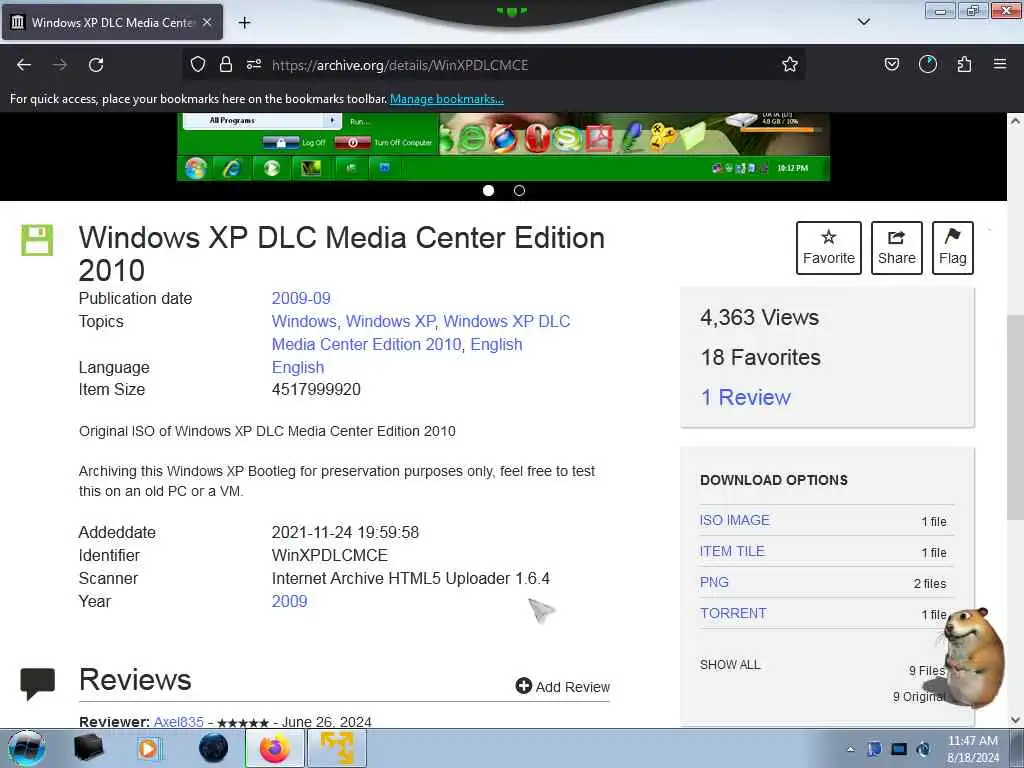Open the Windows Start orb
The image size is (1024, 768).
27,748
